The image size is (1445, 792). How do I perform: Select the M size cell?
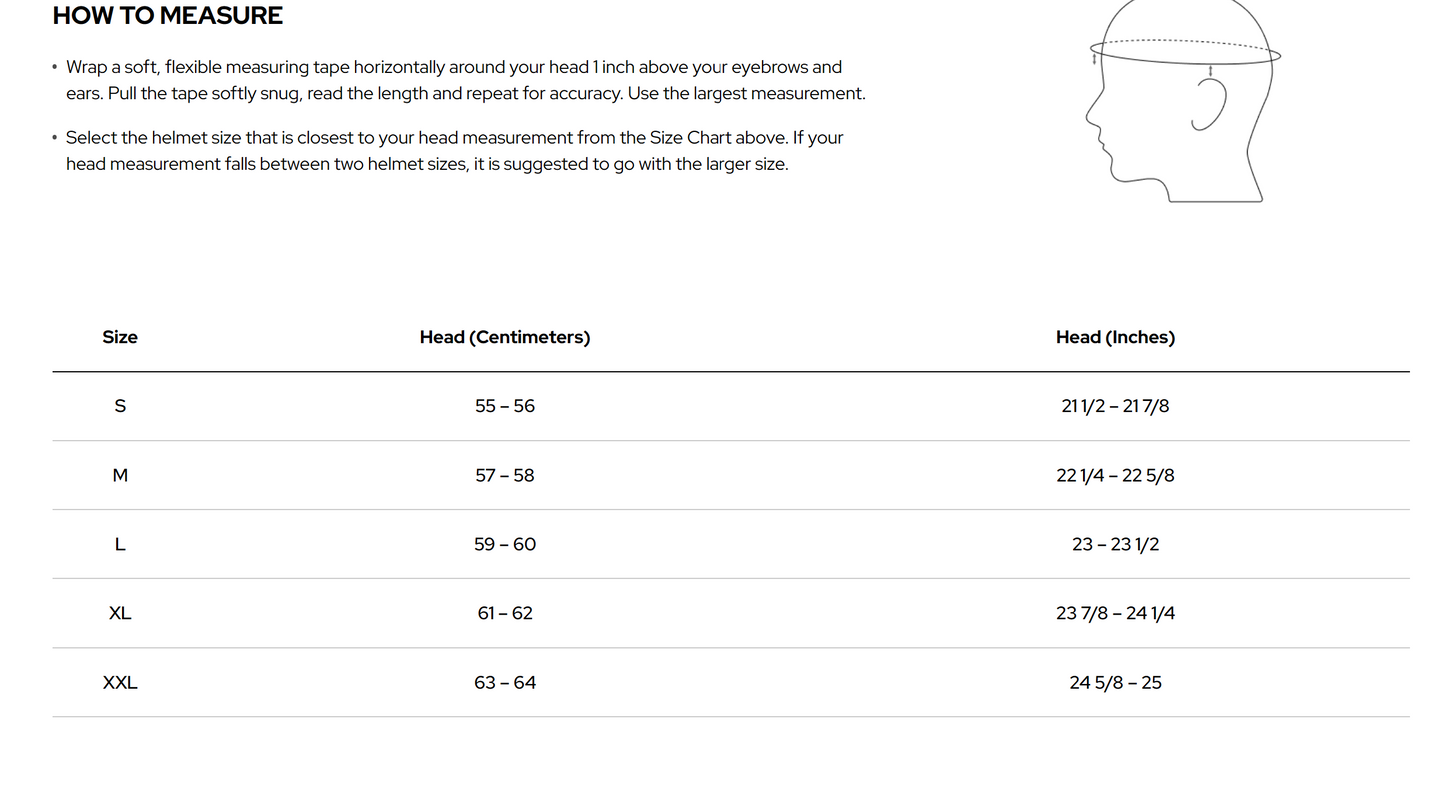point(120,476)
